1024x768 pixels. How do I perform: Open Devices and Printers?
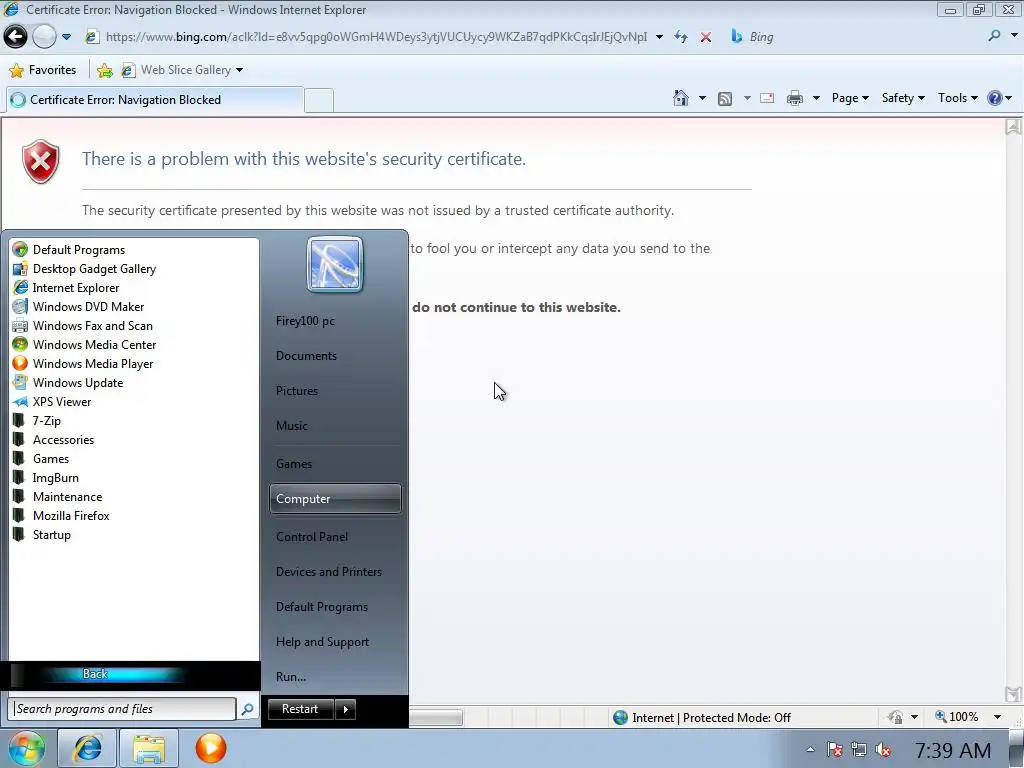(335, 571)
